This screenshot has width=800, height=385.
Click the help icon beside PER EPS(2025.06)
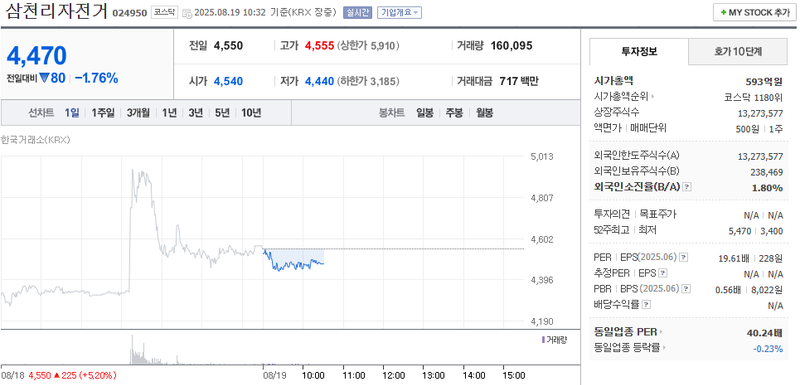684,258
